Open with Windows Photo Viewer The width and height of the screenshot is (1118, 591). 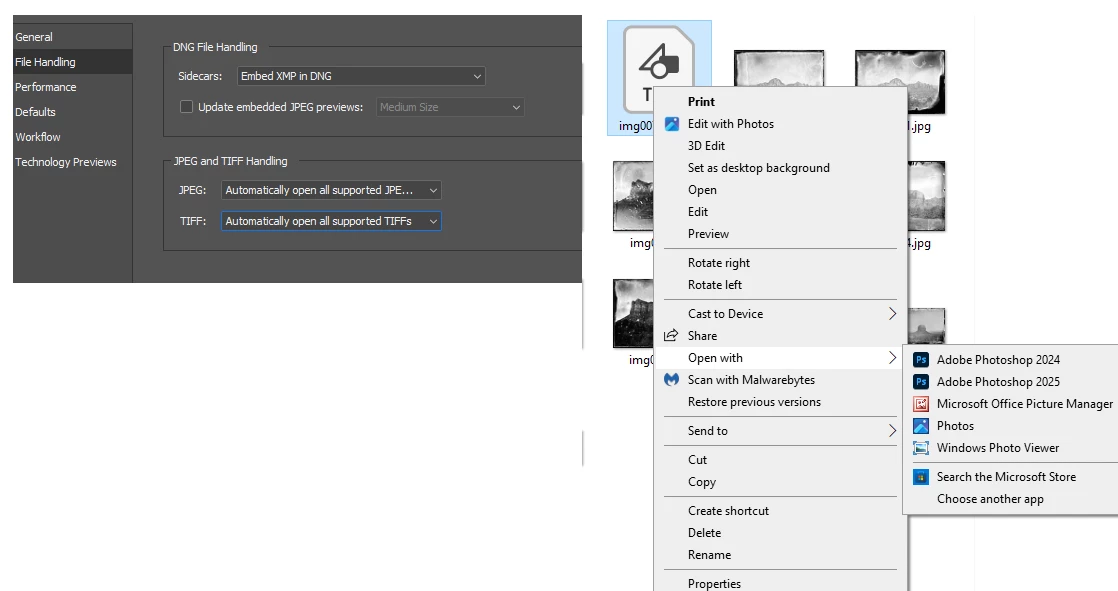point(1011,448)
